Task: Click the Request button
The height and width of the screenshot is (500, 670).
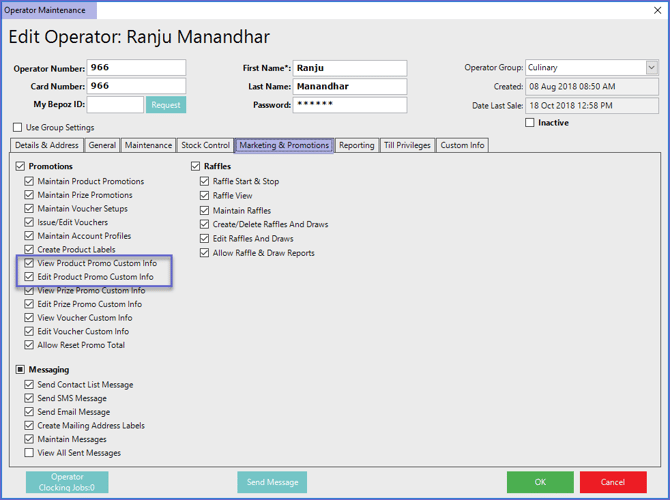Action: coord(166,105)
